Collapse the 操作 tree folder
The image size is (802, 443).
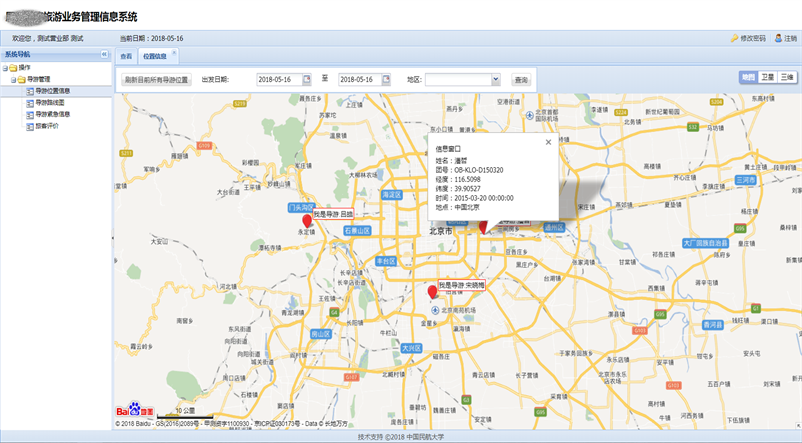point(5,67)
